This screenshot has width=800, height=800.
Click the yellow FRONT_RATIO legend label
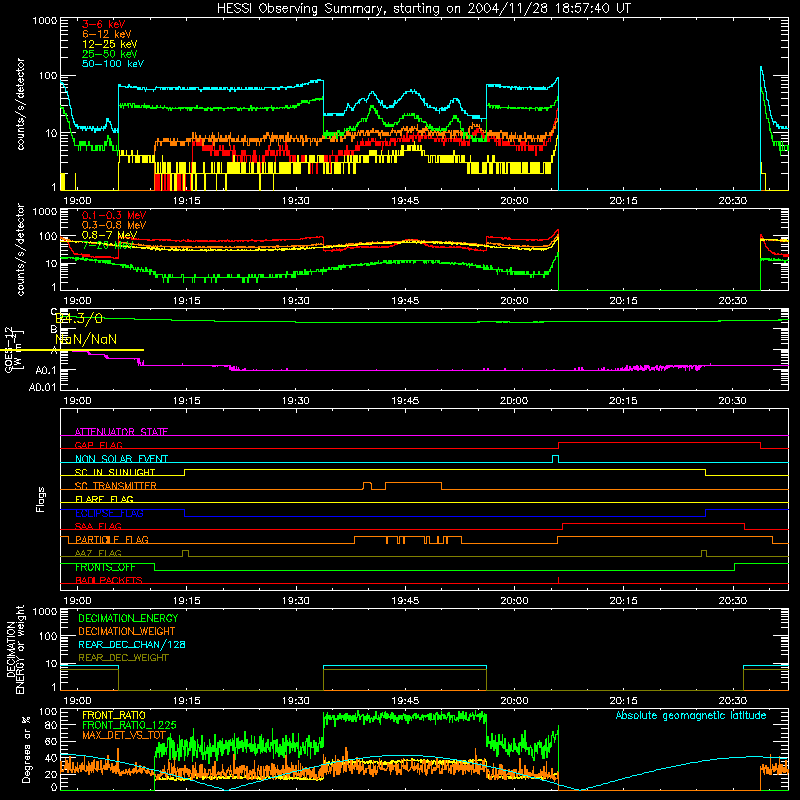coord(114,715)
